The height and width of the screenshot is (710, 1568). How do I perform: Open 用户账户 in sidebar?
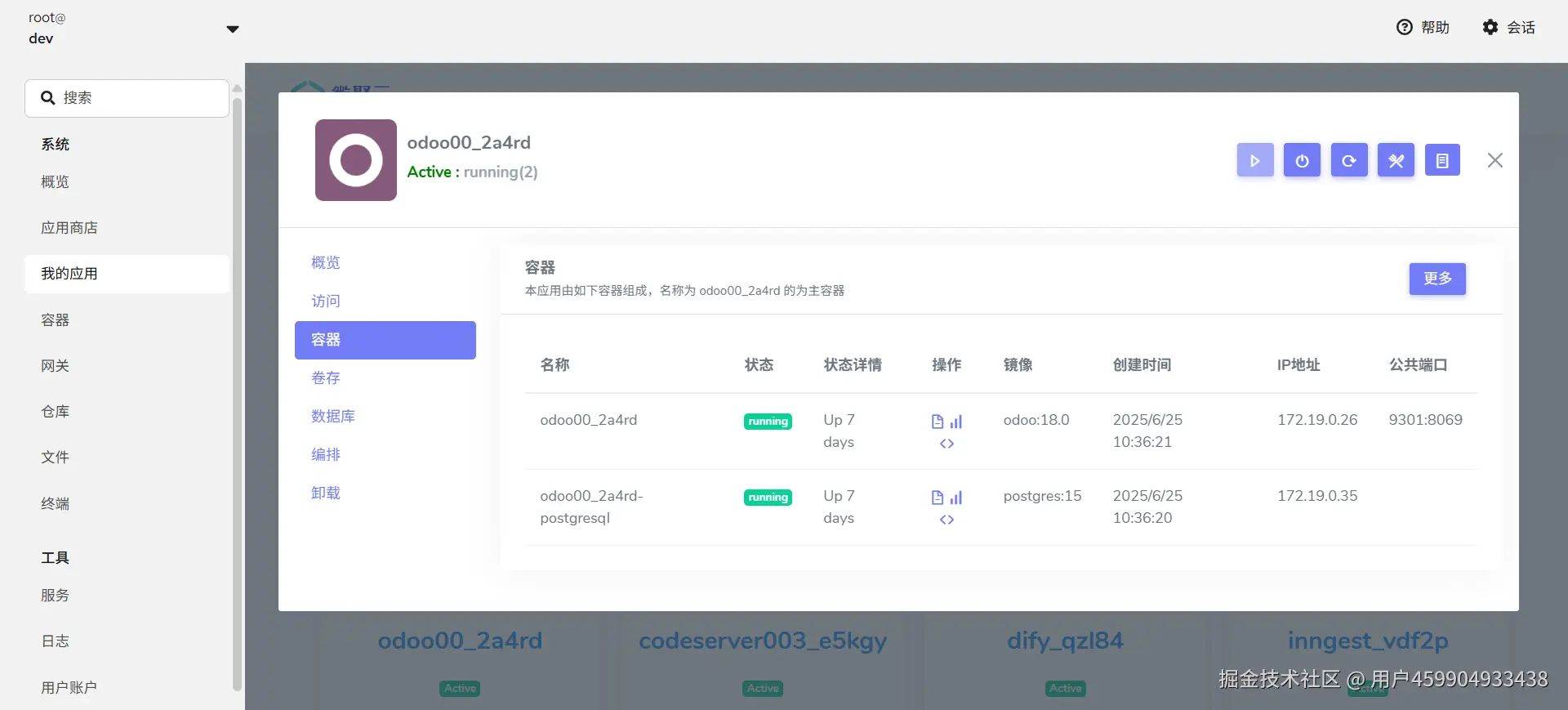[127, 688]
